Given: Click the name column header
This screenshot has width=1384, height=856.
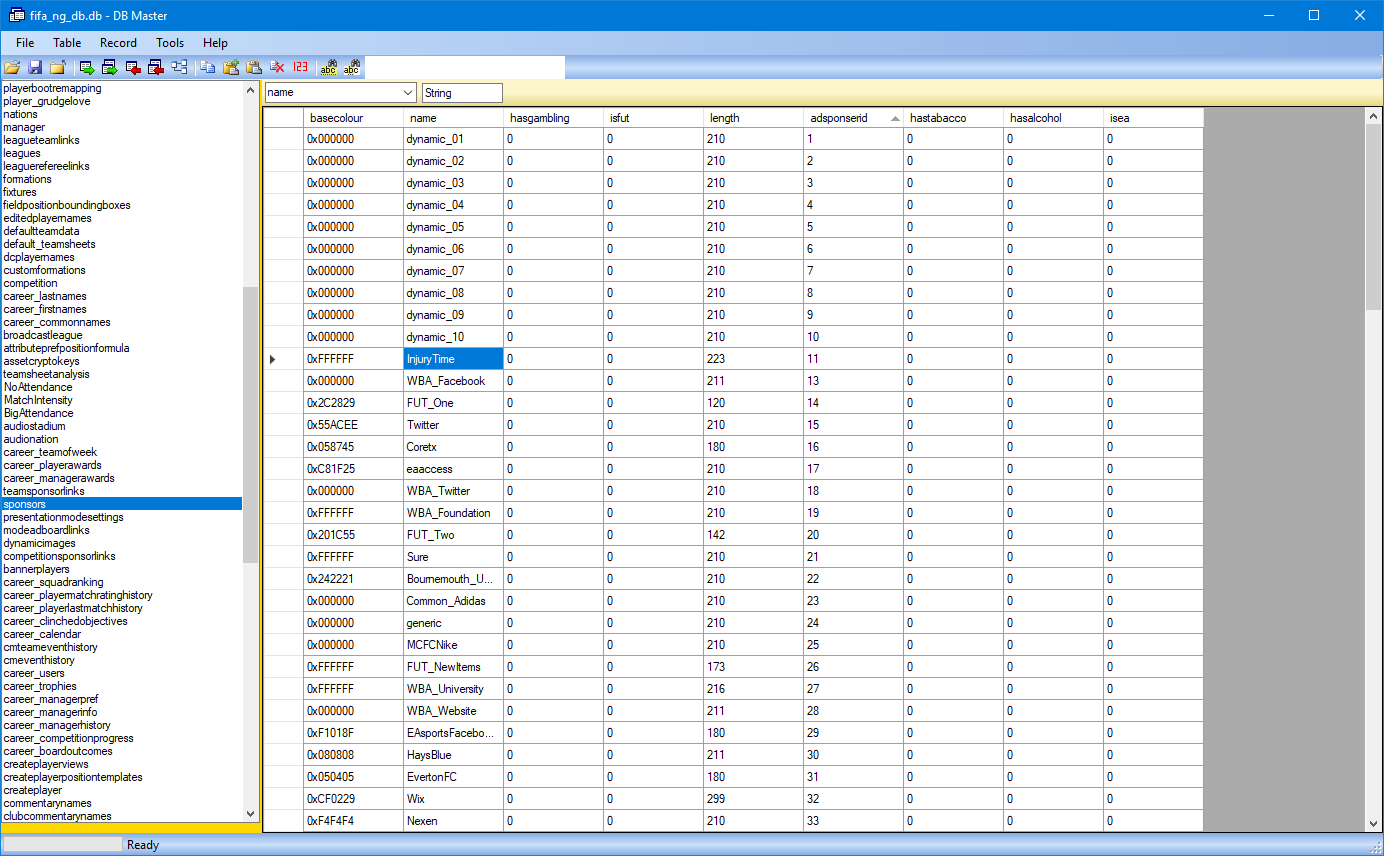Looking at the screenshot, I should click(x=453, y=118).
